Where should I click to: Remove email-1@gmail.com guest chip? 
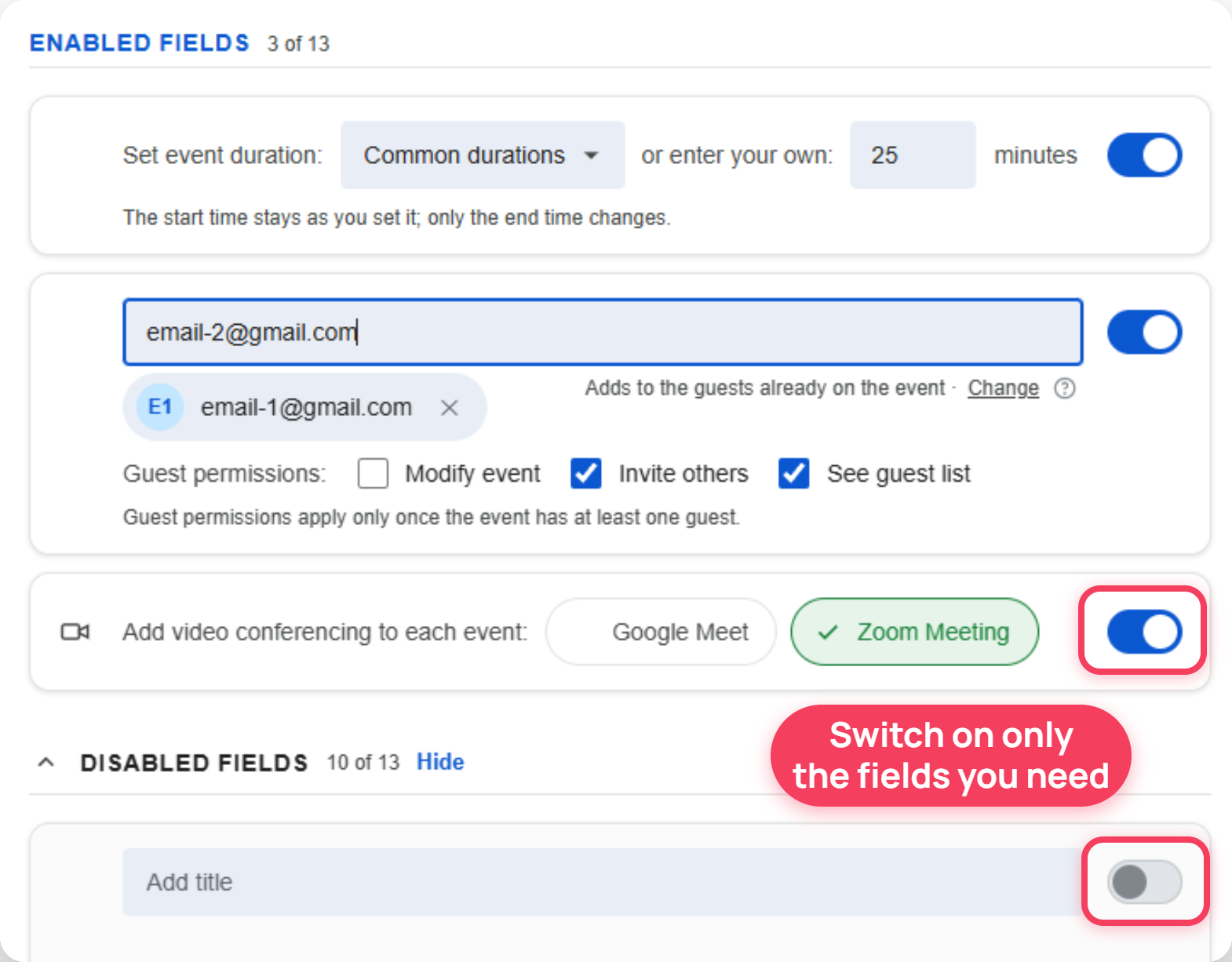click(450, 407)
